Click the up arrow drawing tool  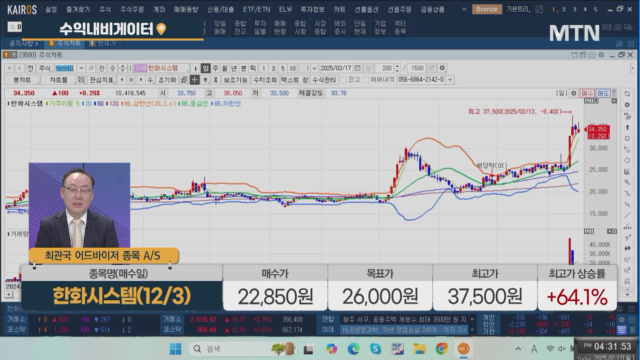627,127
